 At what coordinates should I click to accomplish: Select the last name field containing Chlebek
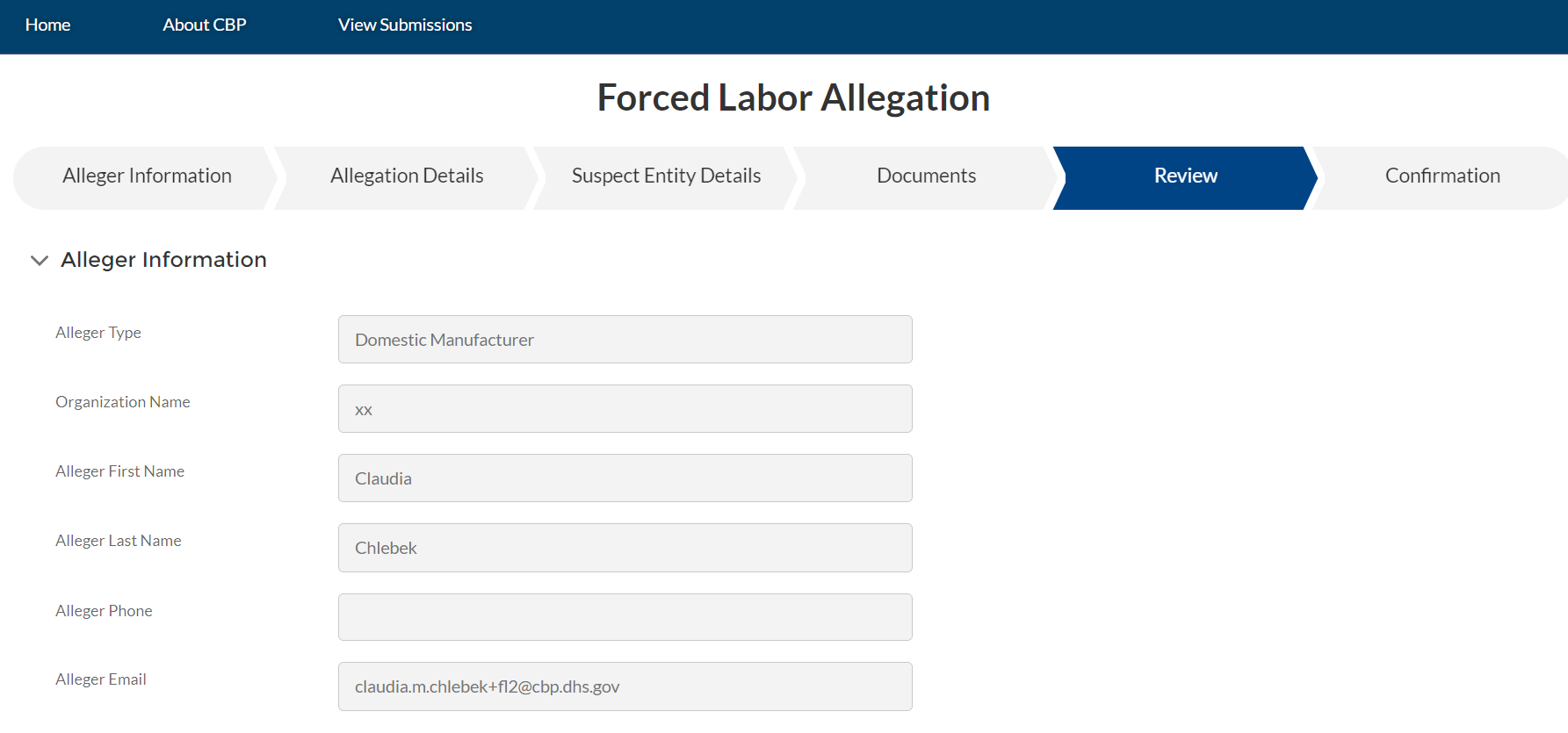(625, 548)
